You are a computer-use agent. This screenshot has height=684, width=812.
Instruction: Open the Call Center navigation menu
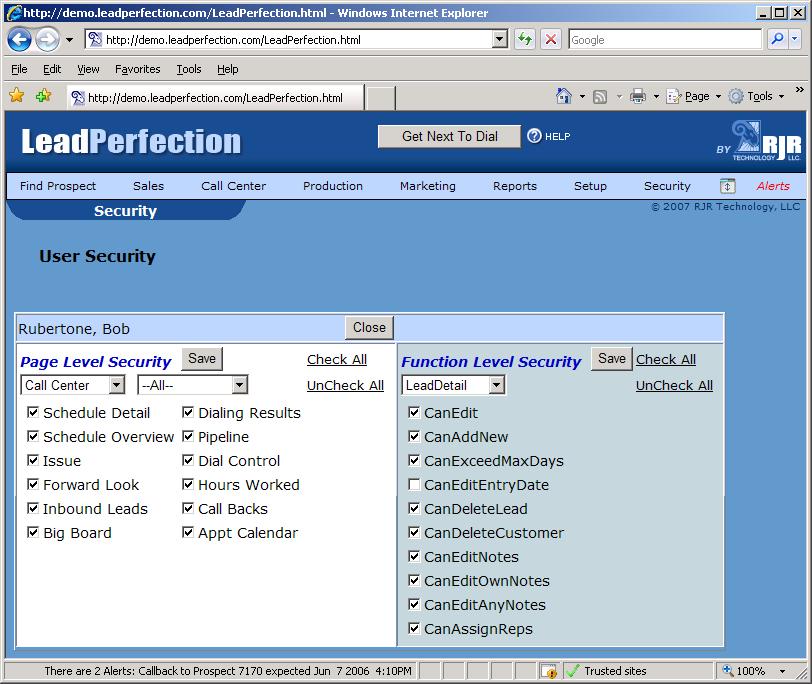tap(234, 186)
